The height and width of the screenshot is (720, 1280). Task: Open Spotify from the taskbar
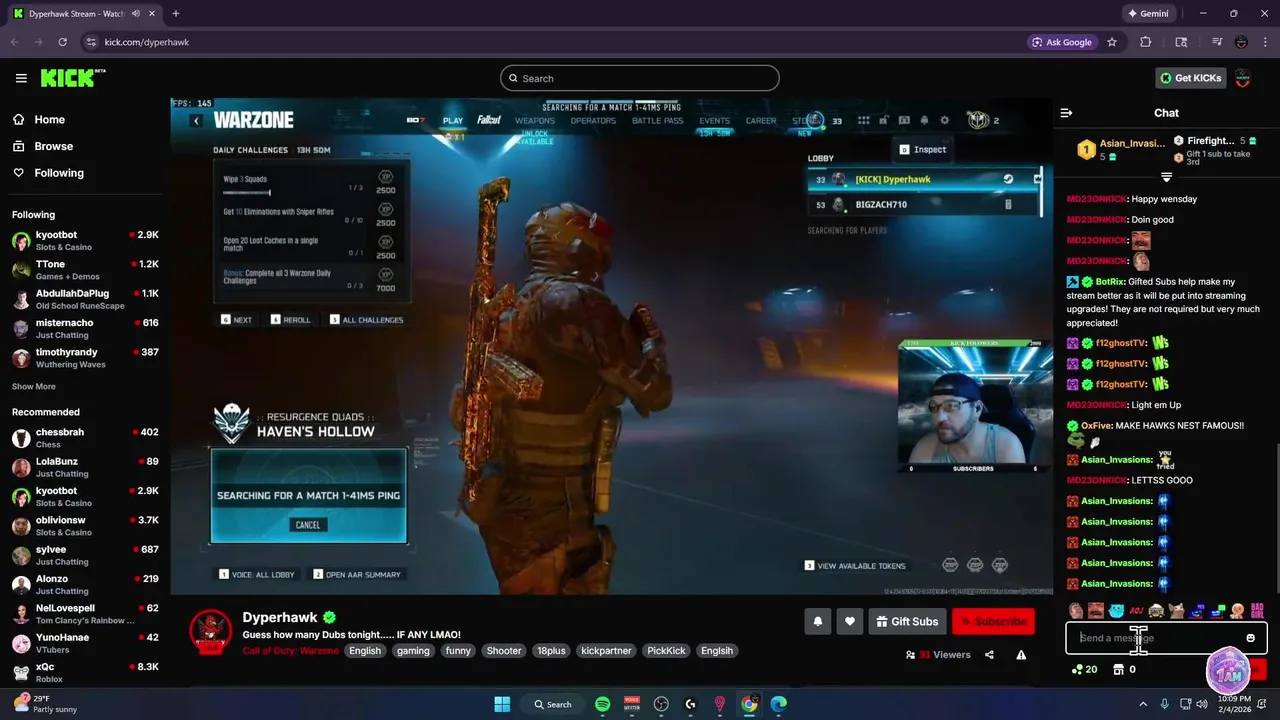[602, 704]
